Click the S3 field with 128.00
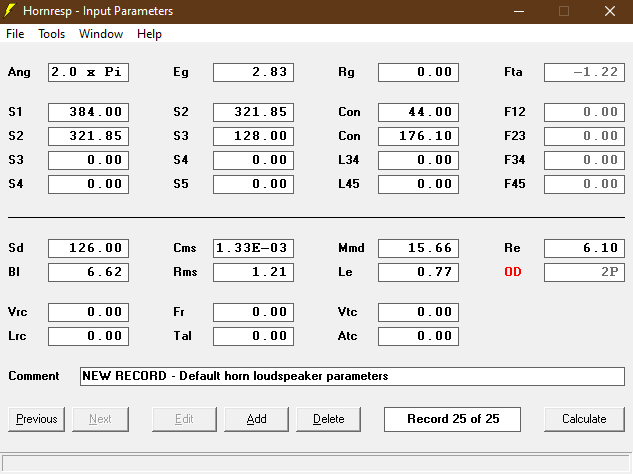 point(254,136)
